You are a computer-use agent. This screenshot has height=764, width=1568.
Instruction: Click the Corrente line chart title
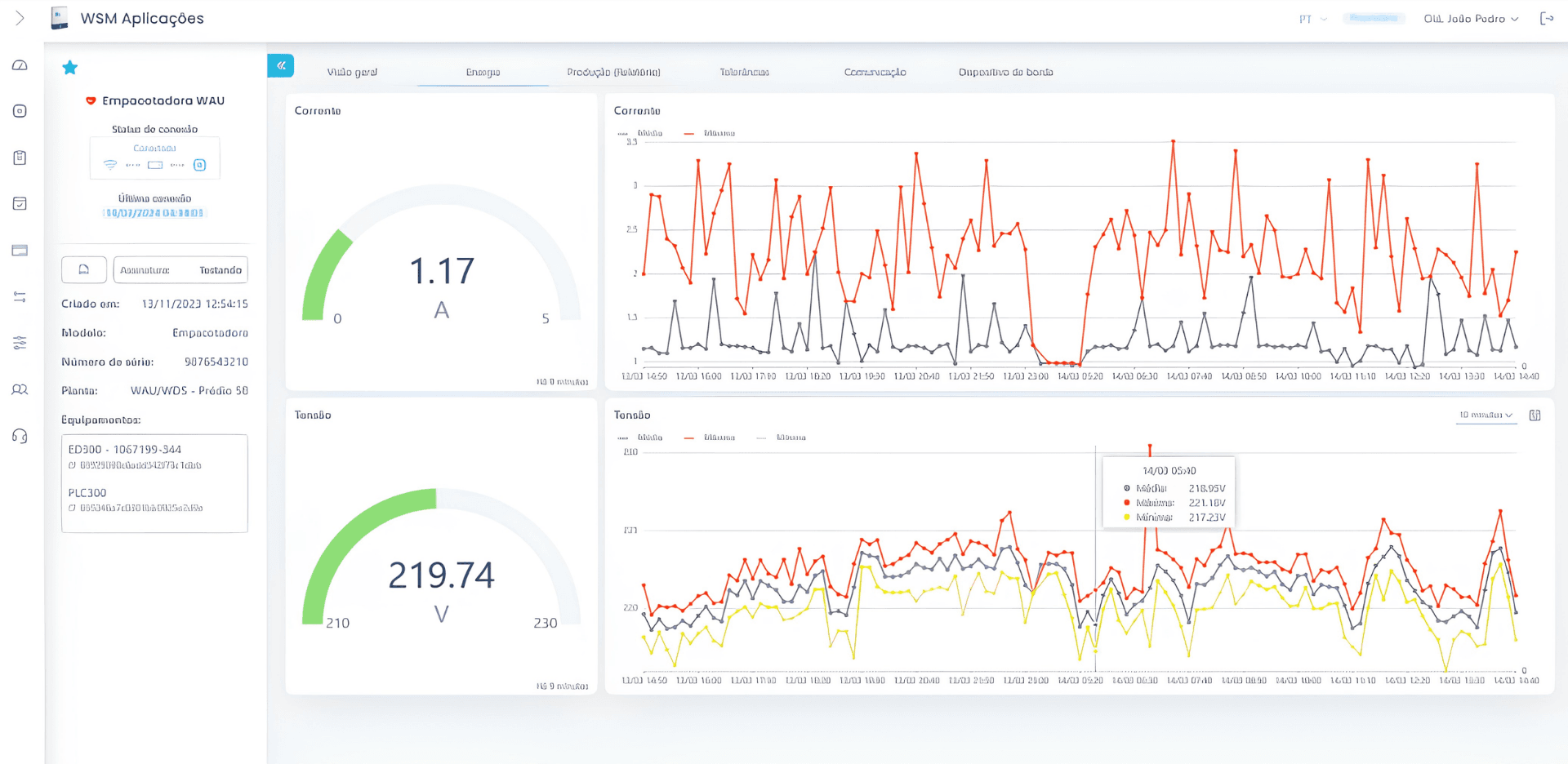(x=637, y=111)
